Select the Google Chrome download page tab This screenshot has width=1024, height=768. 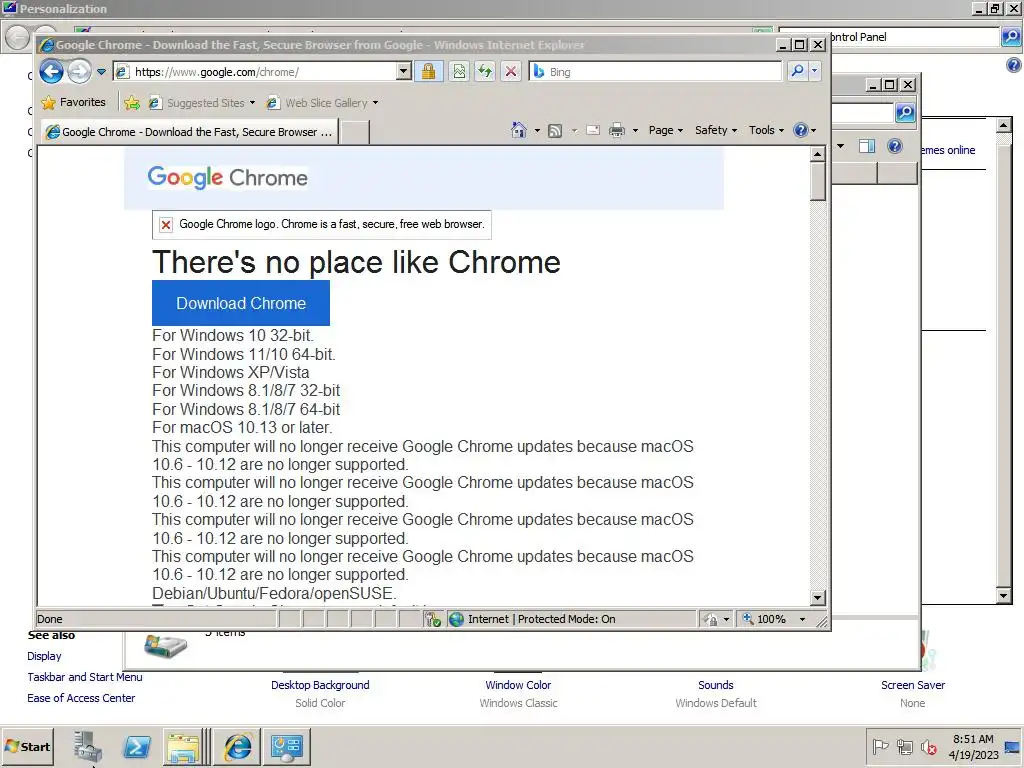pyautogui.click(x=189, y=132)
